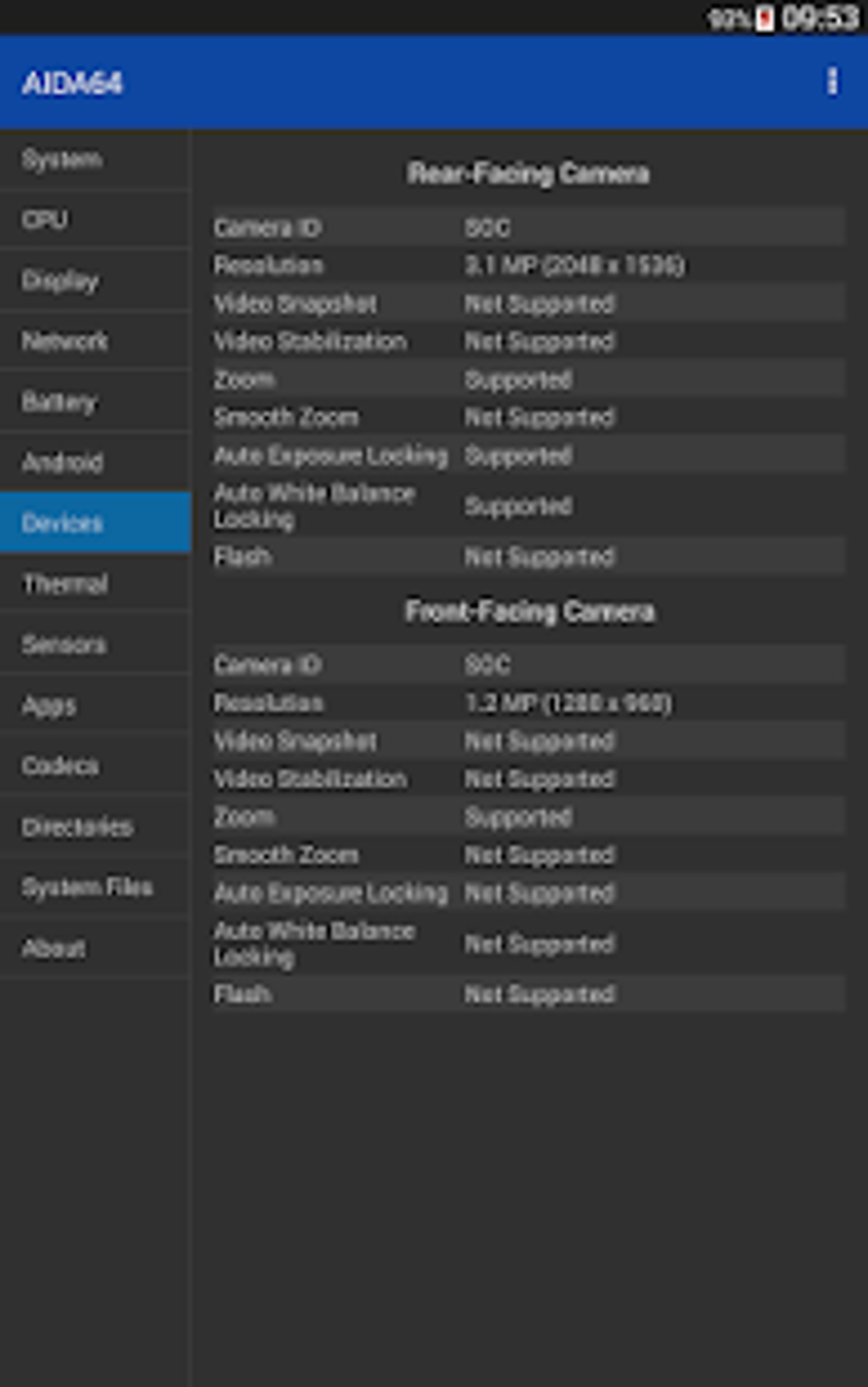Tap the rear camera Resolution row
The height and width of the screenshot is (1387, 868).
click(x=528, y=265)
